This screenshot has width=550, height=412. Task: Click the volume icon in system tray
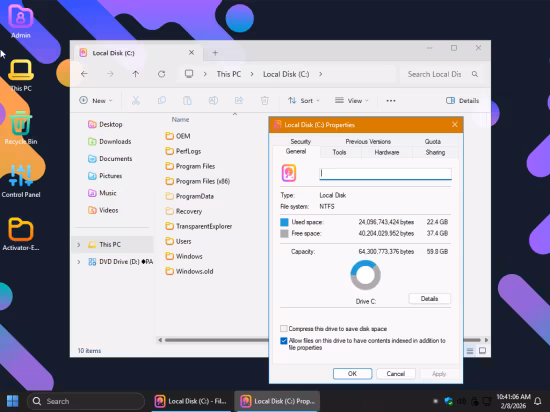(462, 401)
